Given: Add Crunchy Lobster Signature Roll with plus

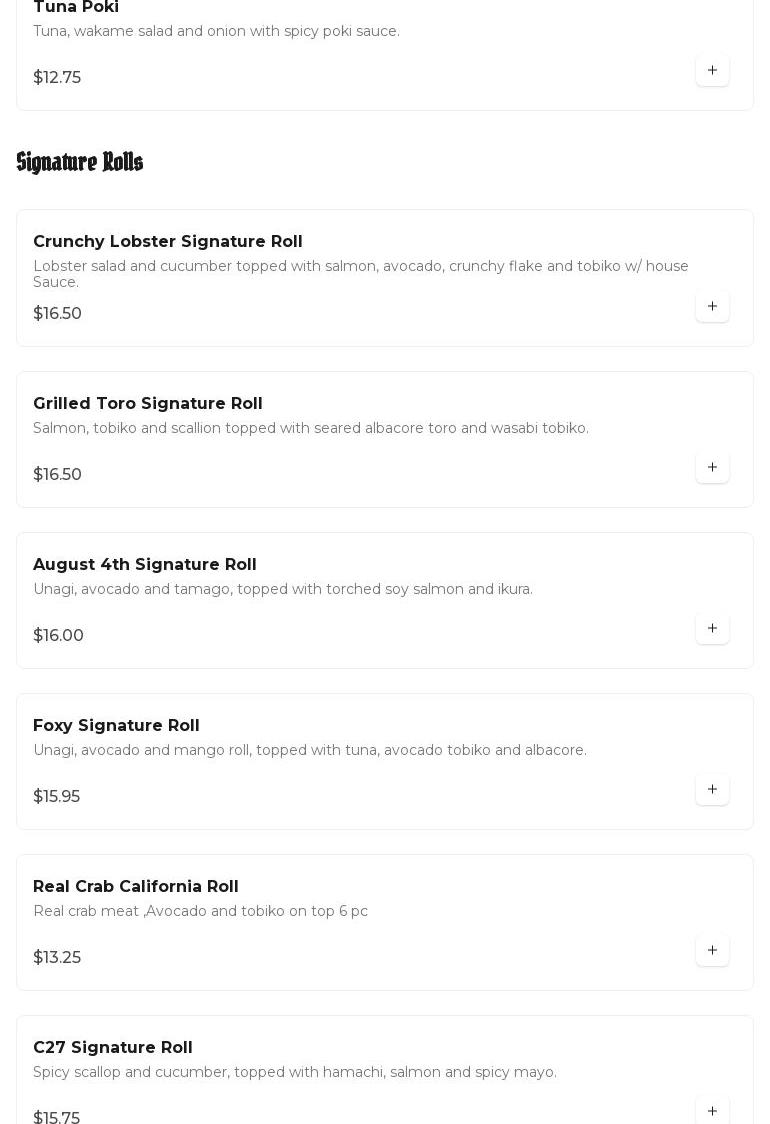Looking at the screenshot, I should [x=712, y=306].
